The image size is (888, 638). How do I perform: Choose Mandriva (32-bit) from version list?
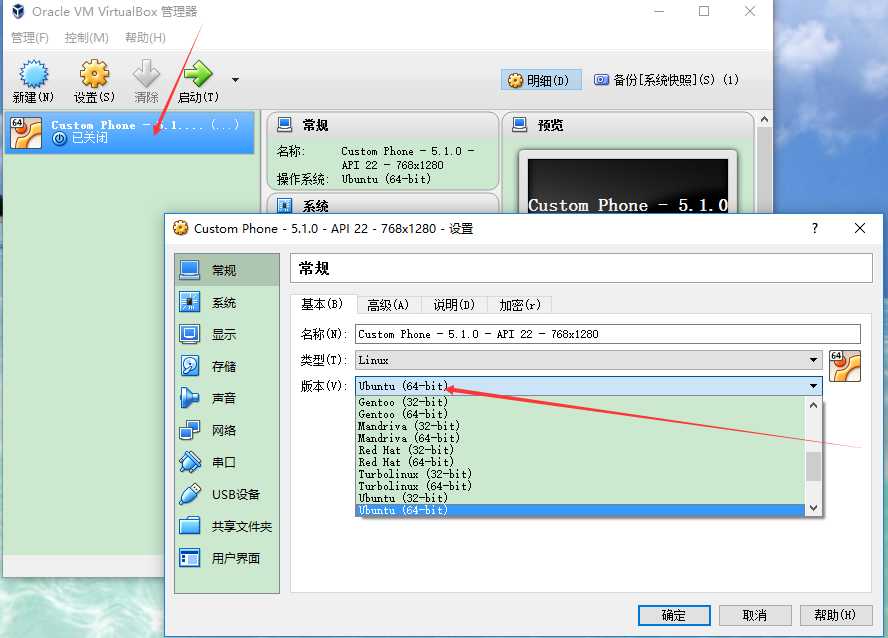coord(580,426)
